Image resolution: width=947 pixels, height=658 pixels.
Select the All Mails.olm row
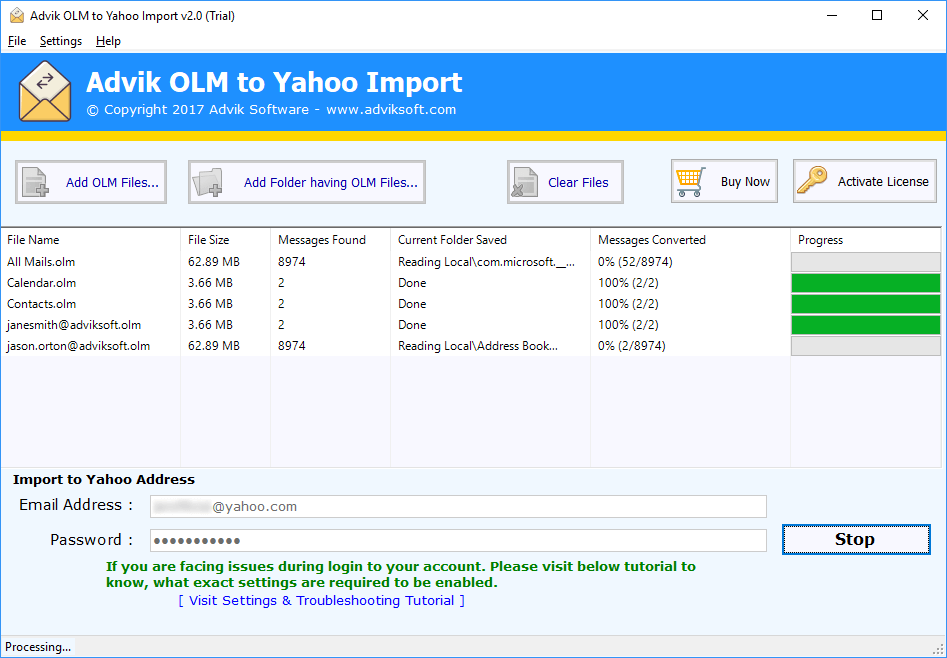(x=471, y=262)
